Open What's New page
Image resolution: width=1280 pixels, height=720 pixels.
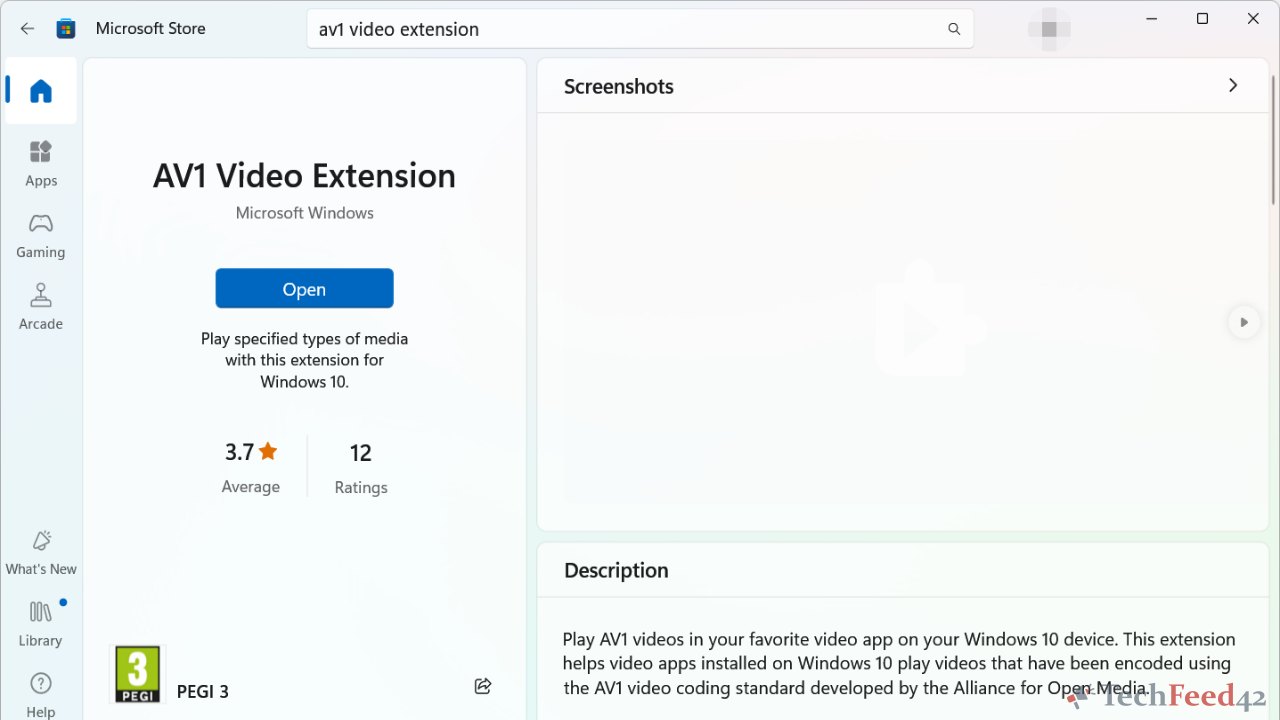(x=41, y=552)
